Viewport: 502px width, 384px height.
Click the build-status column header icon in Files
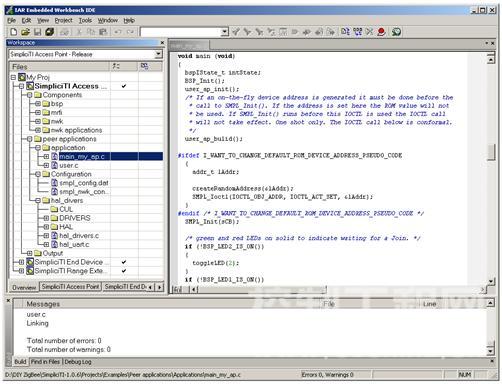click(116, 66)
